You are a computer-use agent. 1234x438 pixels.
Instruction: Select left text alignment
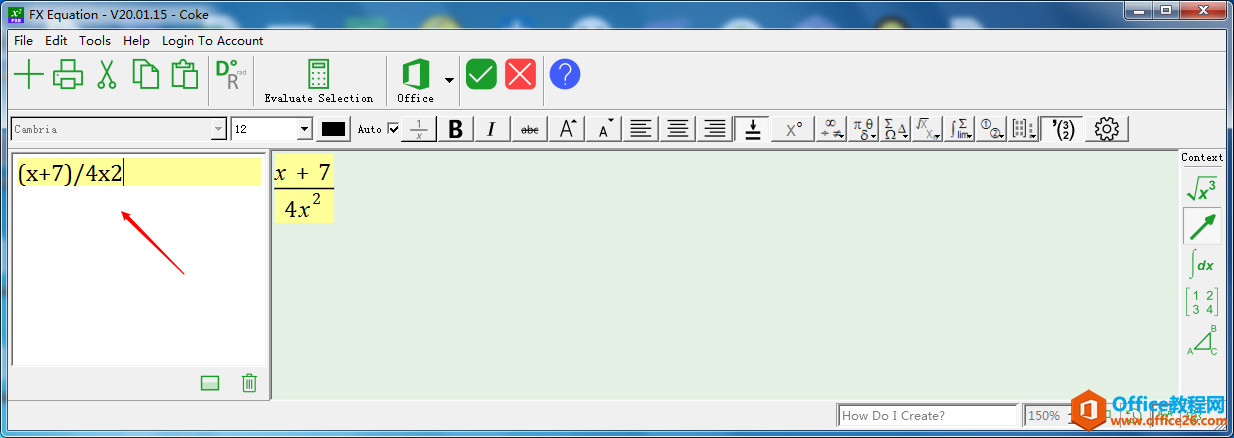point(641,129)
